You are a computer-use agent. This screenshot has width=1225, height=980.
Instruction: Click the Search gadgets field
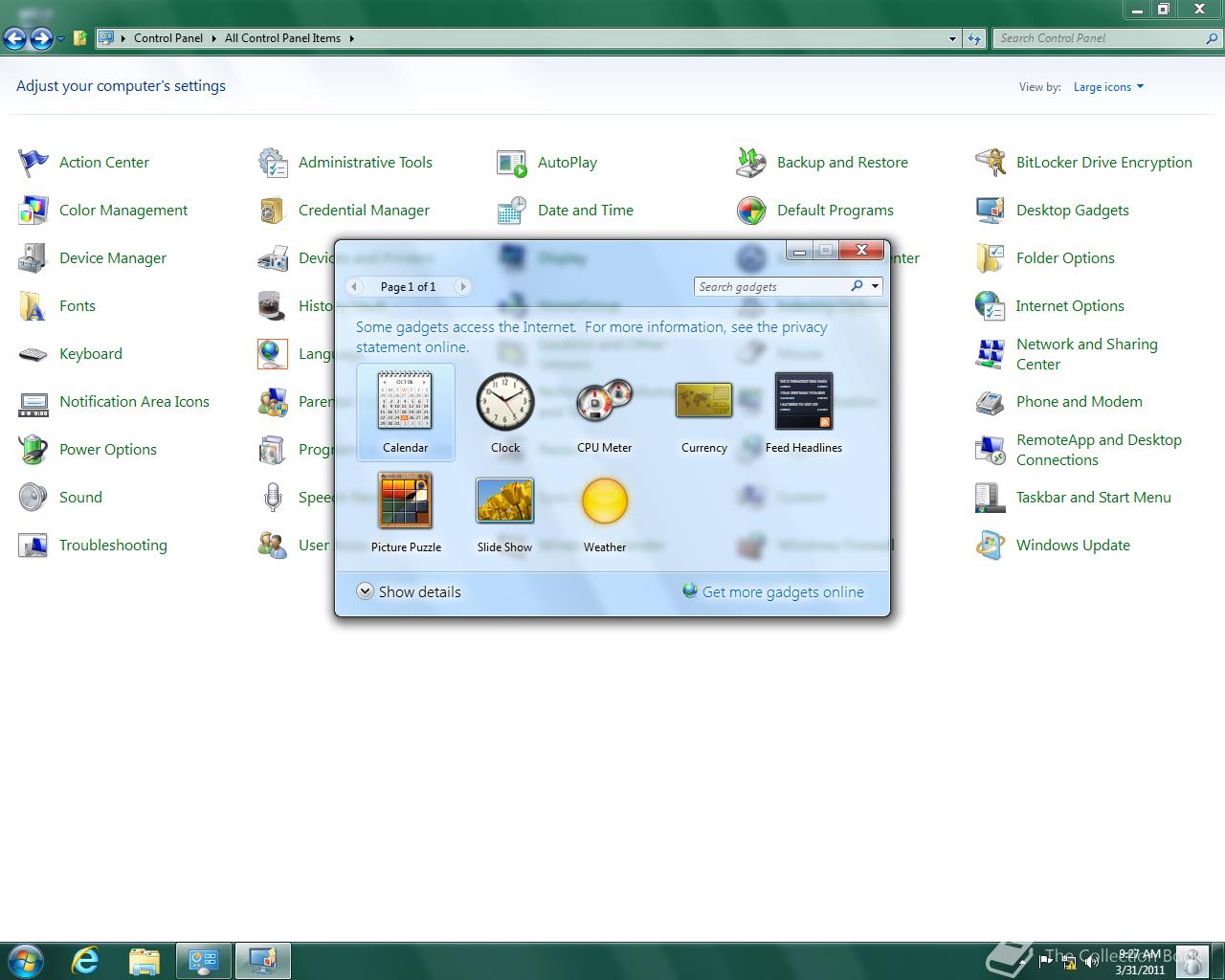point(770,286)
